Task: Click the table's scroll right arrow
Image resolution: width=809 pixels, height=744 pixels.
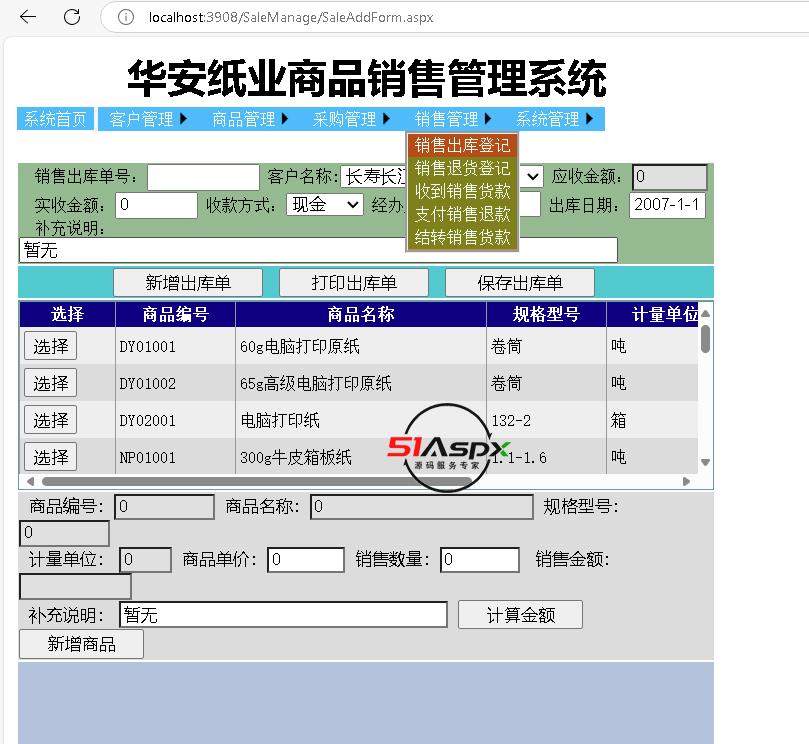Action: [686, 481]
